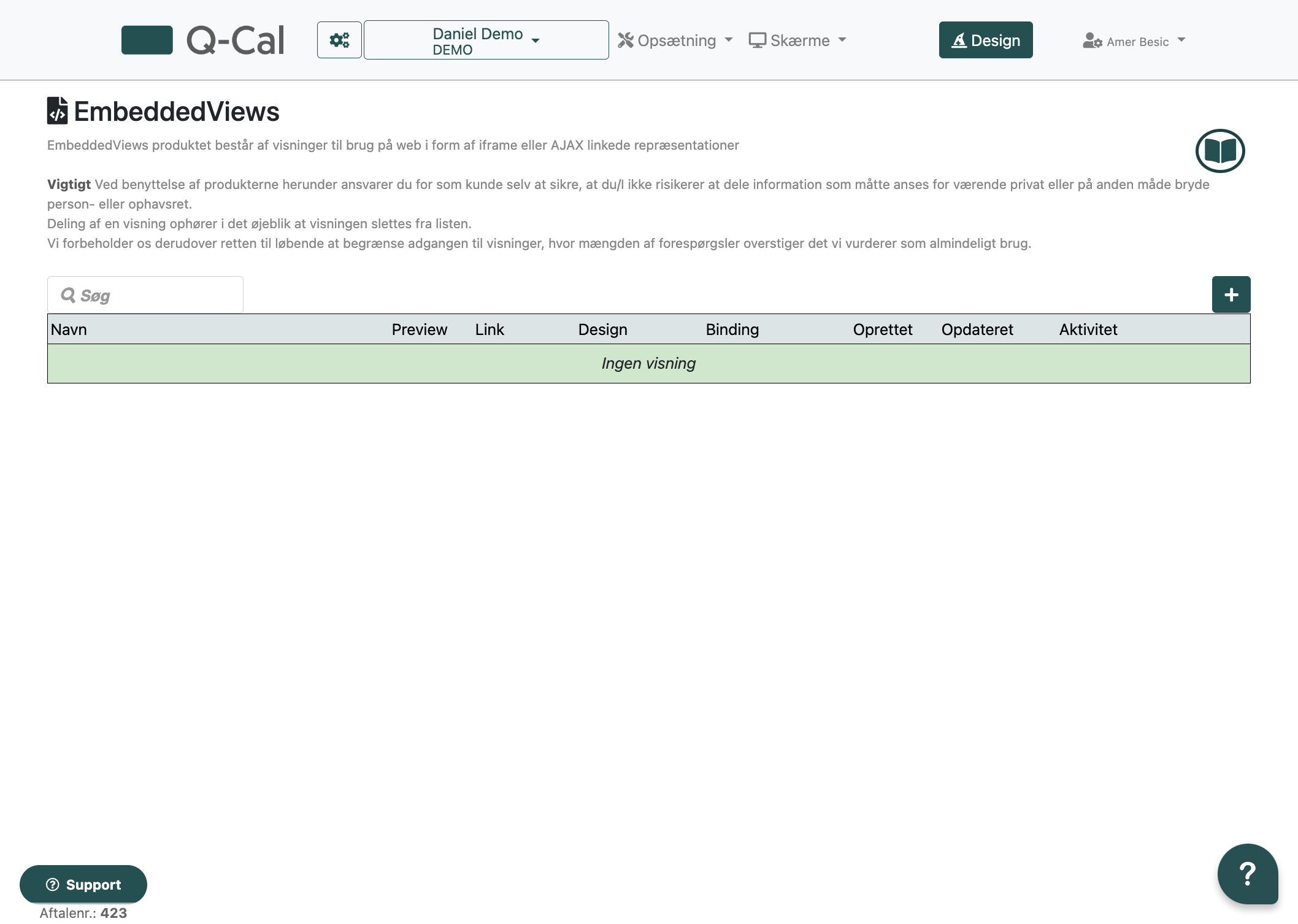Click the Q-Cal logo
Screen dimensions: 1298x924
coord(203,40)
